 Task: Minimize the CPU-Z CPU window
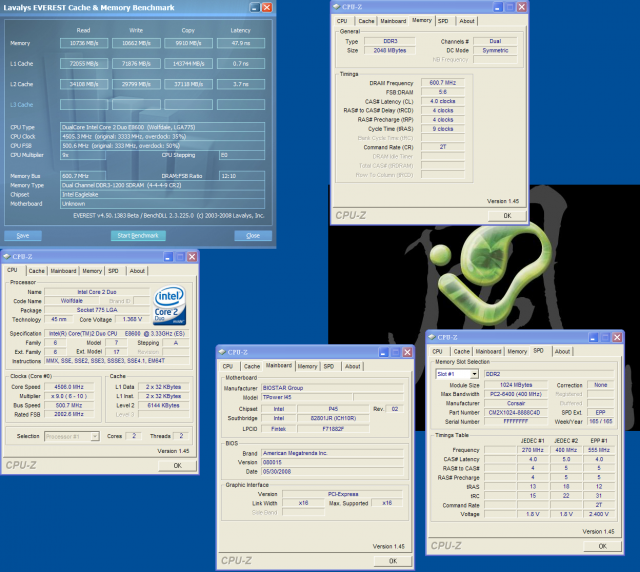pyautogui.click(x=168, y=256)
